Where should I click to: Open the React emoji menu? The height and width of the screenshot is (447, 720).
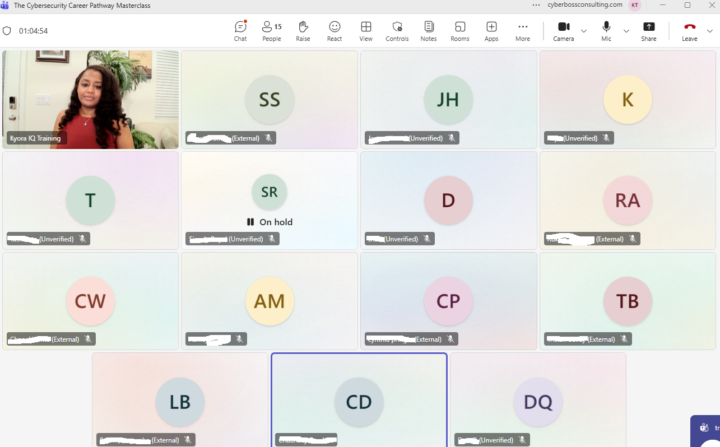pos(334,31)
